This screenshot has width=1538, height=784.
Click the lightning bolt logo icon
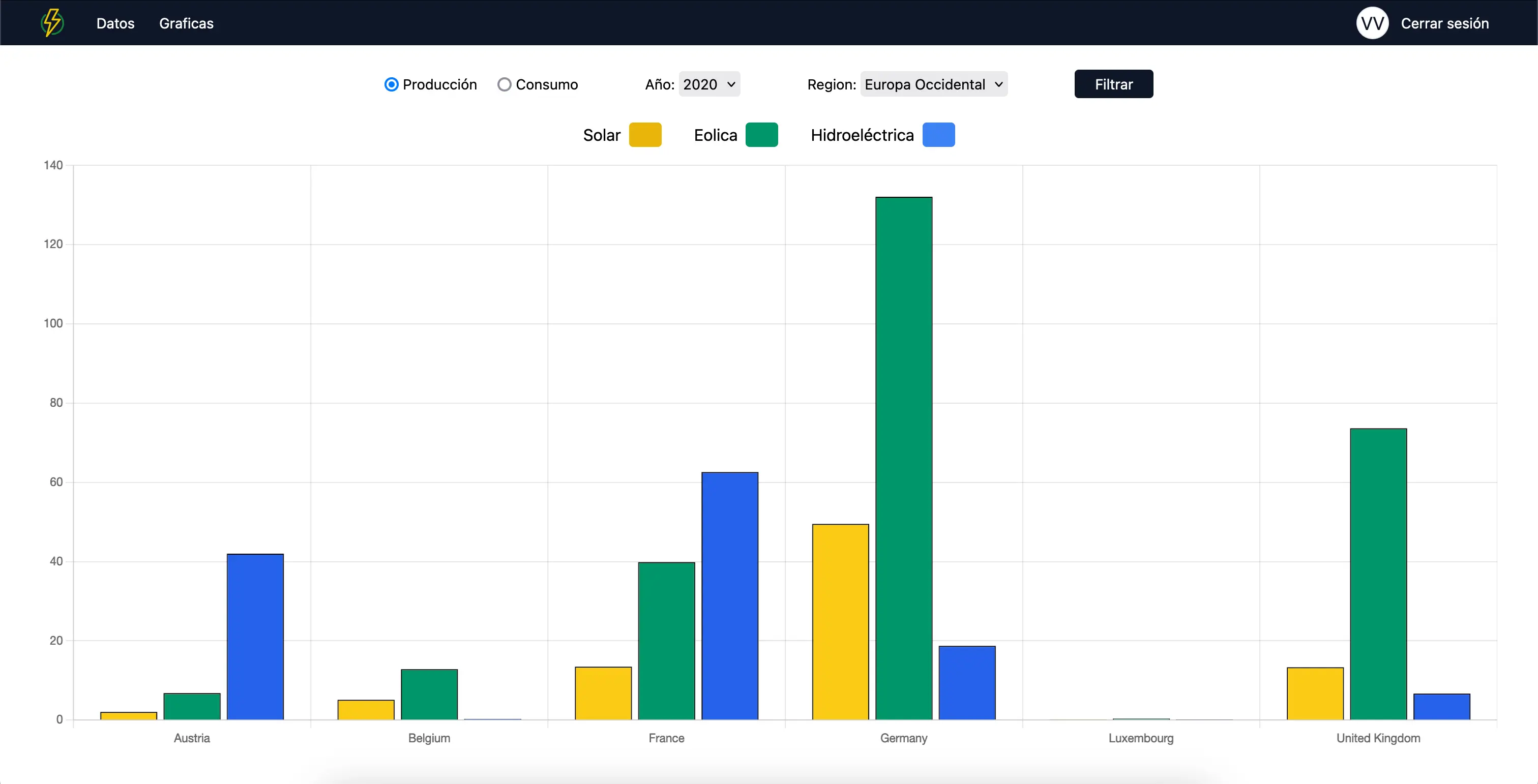coord(52,23)
